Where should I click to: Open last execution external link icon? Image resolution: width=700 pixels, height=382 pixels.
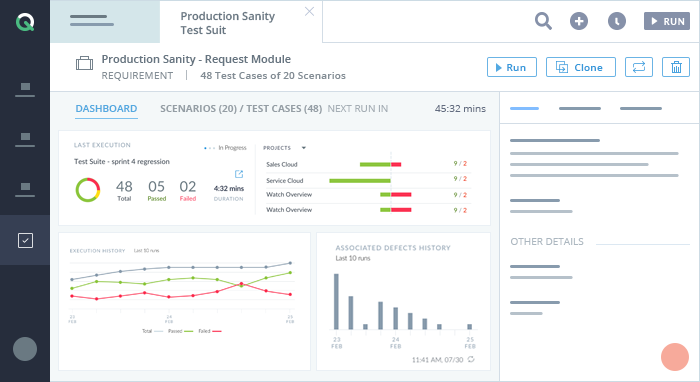(x=239, y=174)
